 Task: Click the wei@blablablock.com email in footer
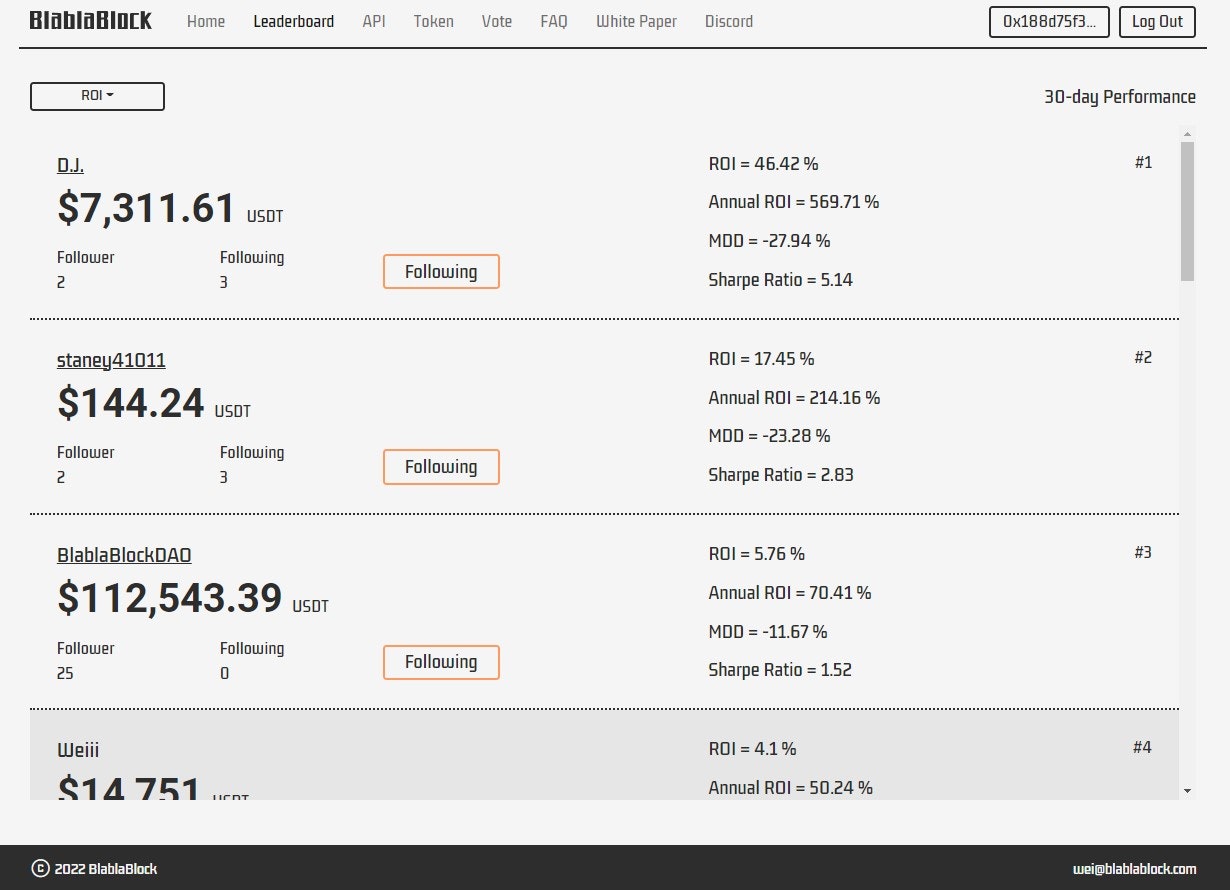pos(1134,869)
